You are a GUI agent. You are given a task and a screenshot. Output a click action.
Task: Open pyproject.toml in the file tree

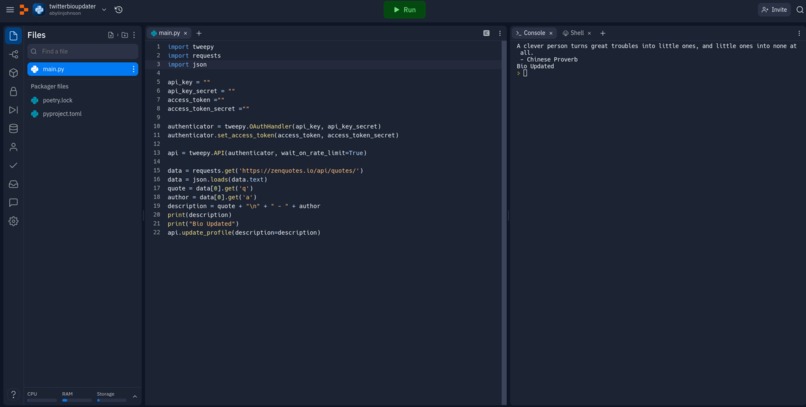62,114
